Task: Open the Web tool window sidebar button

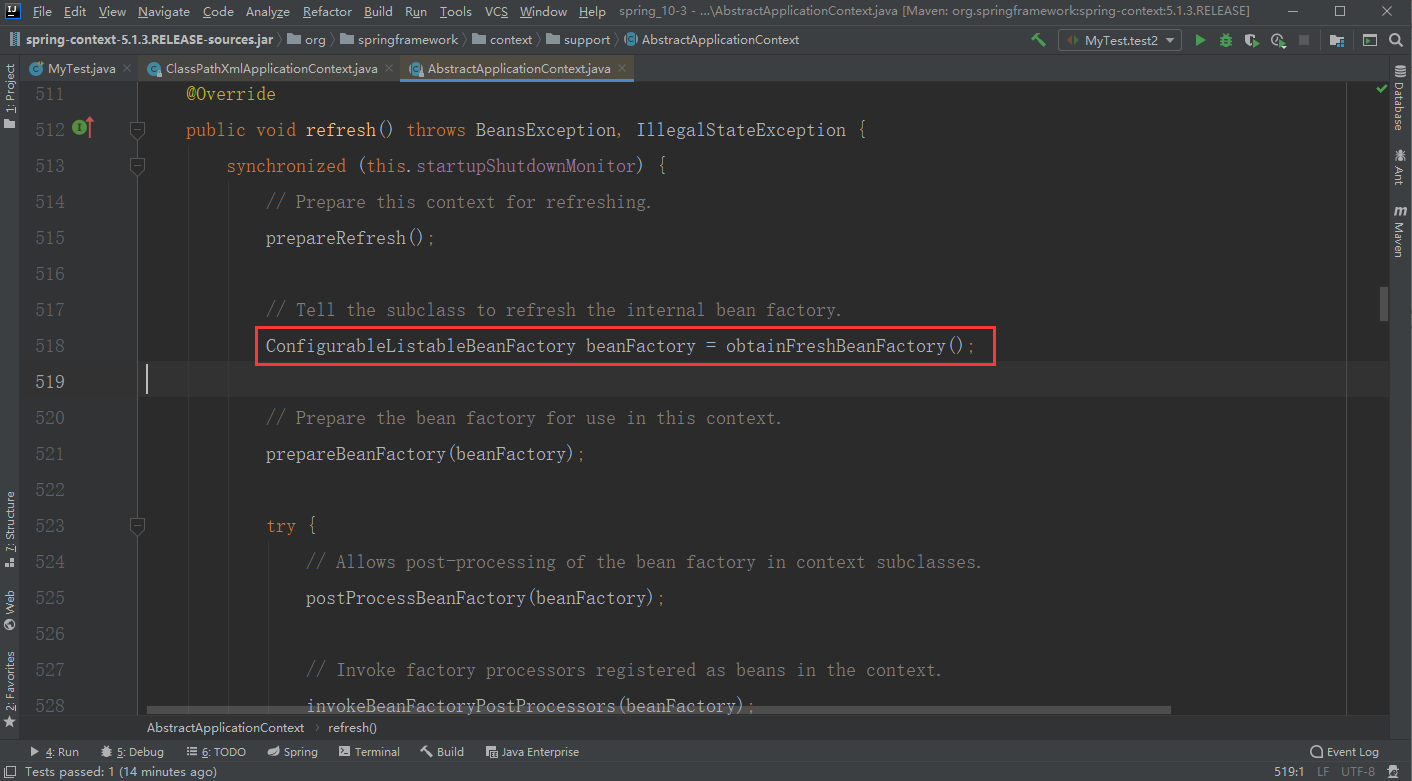Action: click(9, 611)
